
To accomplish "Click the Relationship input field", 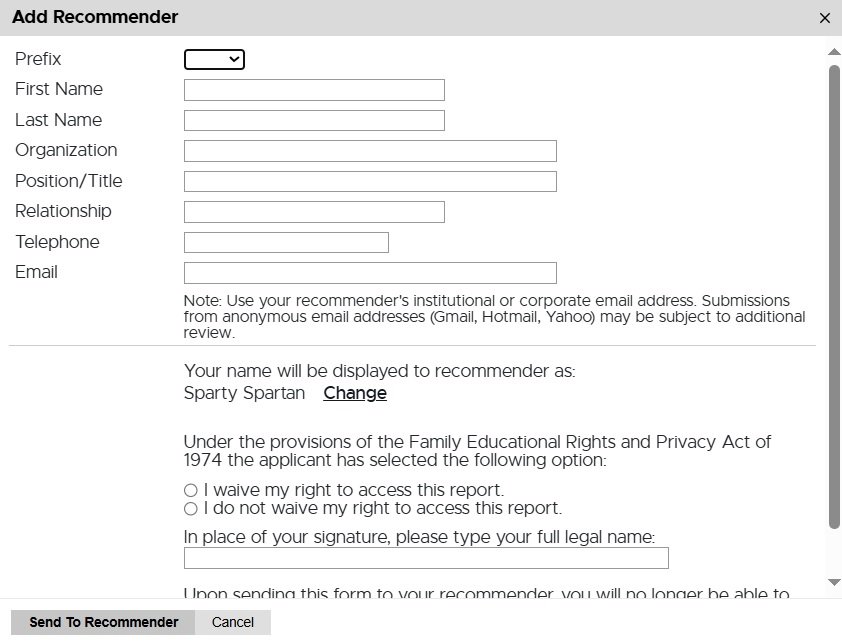I will click(312, 211).
